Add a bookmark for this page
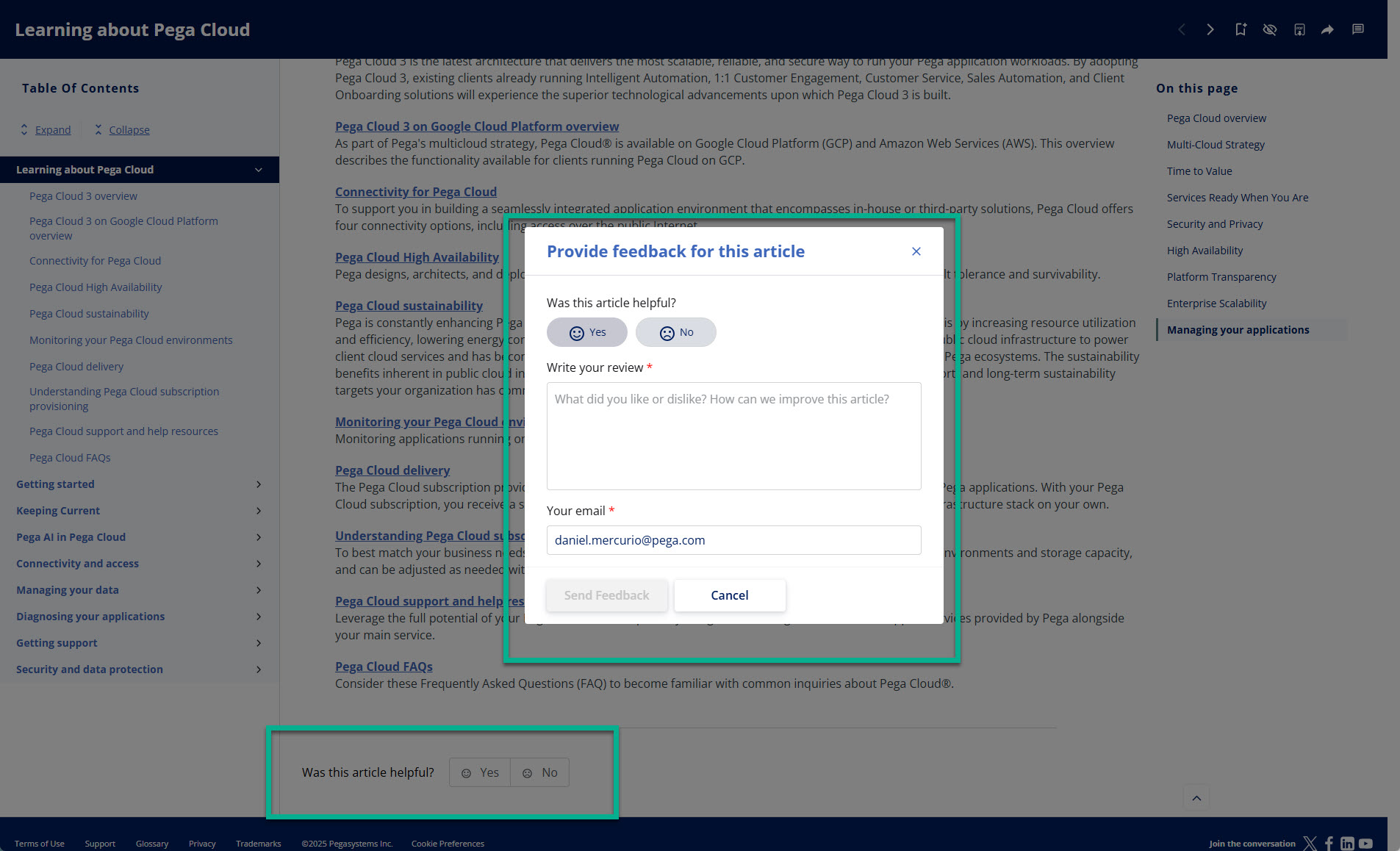This screenshot has height=851, width=1400. 1241,29
